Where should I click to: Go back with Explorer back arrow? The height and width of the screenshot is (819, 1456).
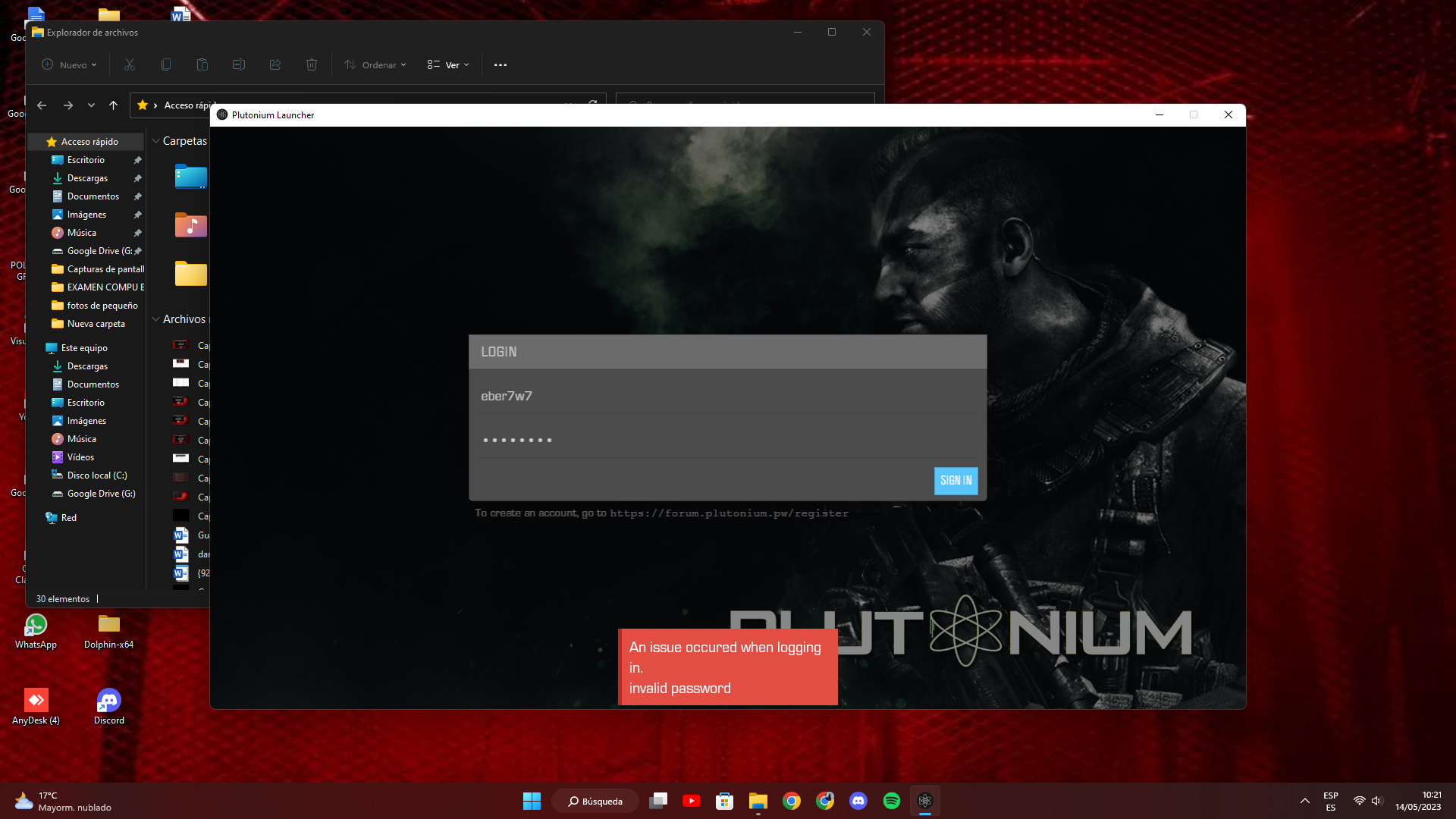pos(42,105)
